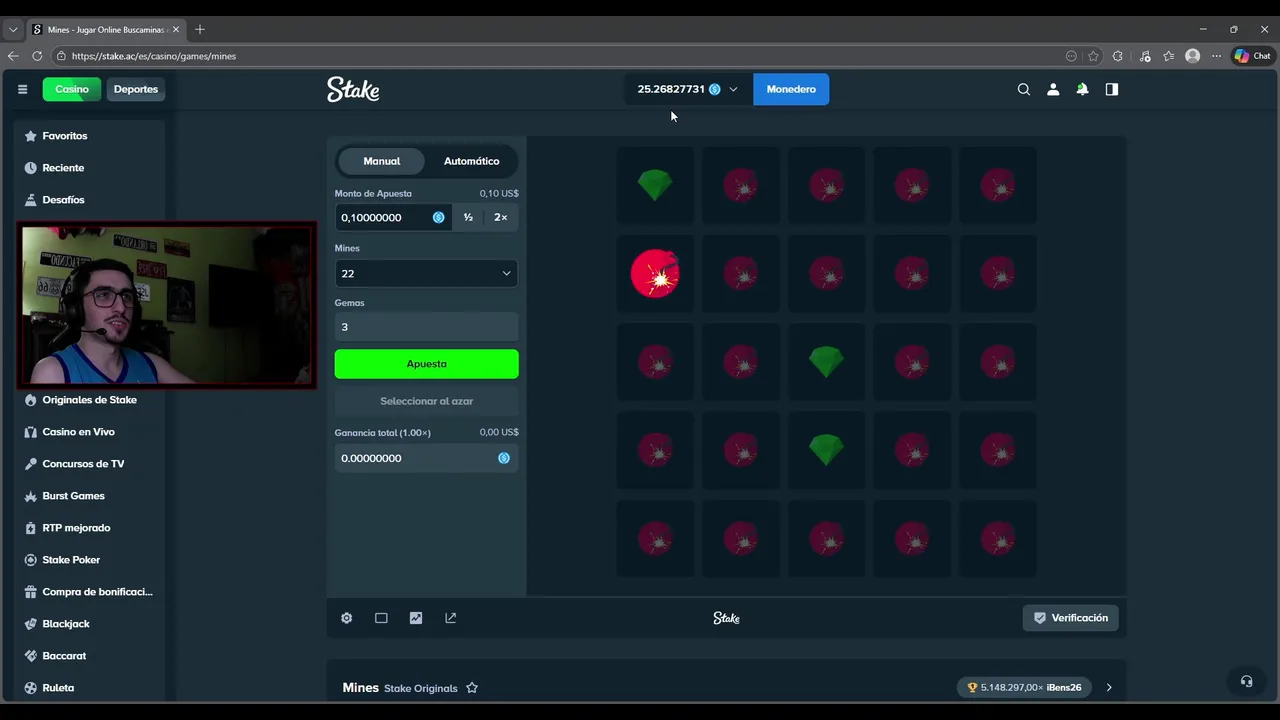
Task: Click the Stake logo in header
Action: [353, 89]
